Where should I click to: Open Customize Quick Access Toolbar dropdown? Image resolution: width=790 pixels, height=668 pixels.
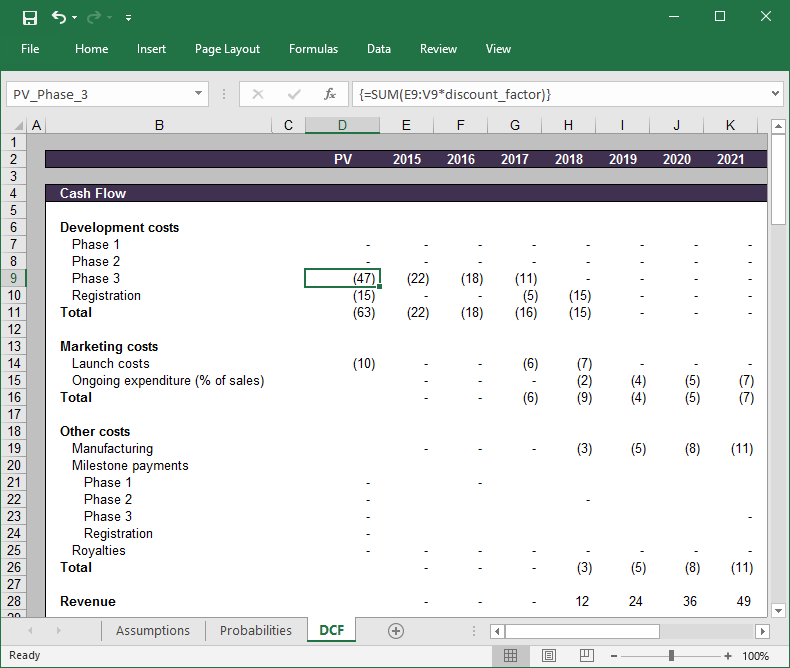point(129,18)
